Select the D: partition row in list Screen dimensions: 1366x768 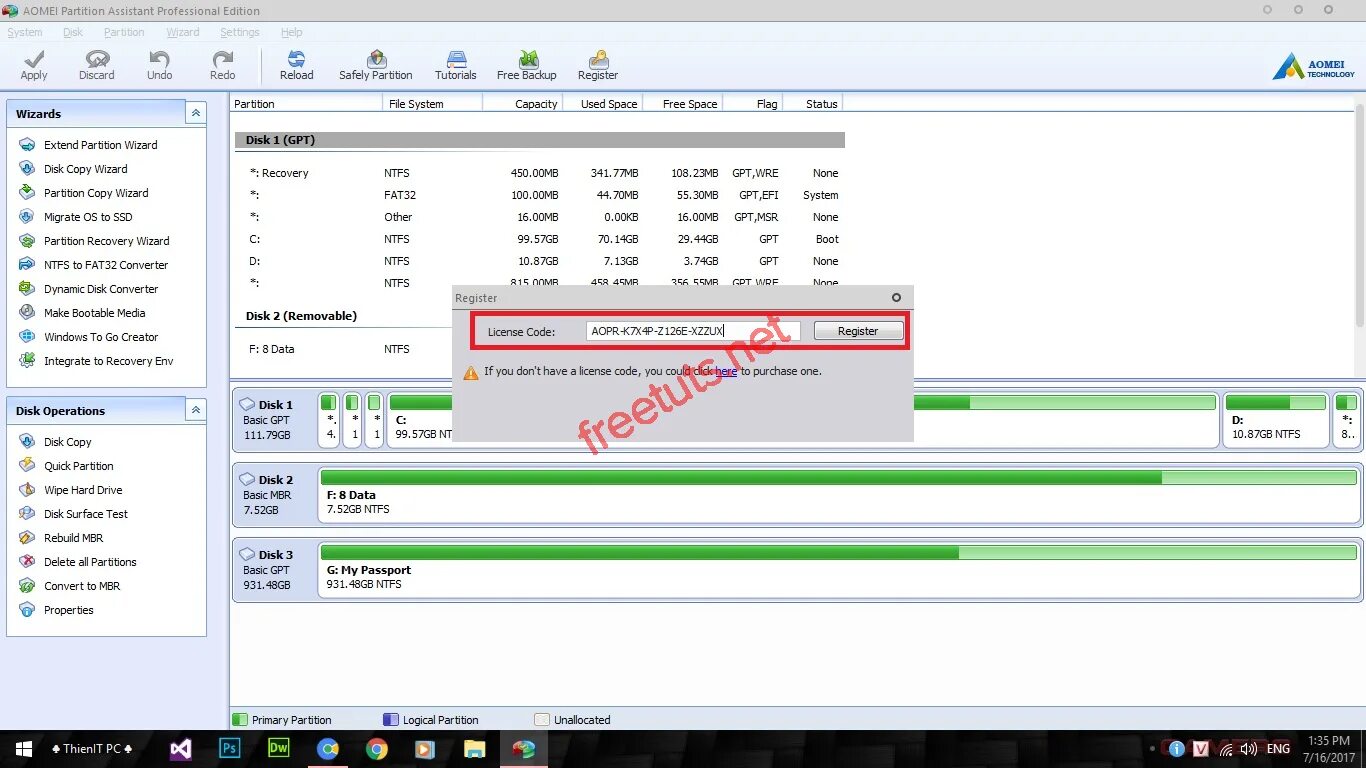click(540, 261)
